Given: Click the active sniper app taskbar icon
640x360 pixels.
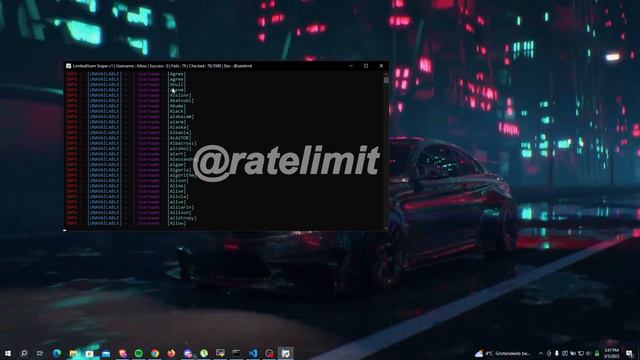Looking at the screenshot, I should 285,353.
